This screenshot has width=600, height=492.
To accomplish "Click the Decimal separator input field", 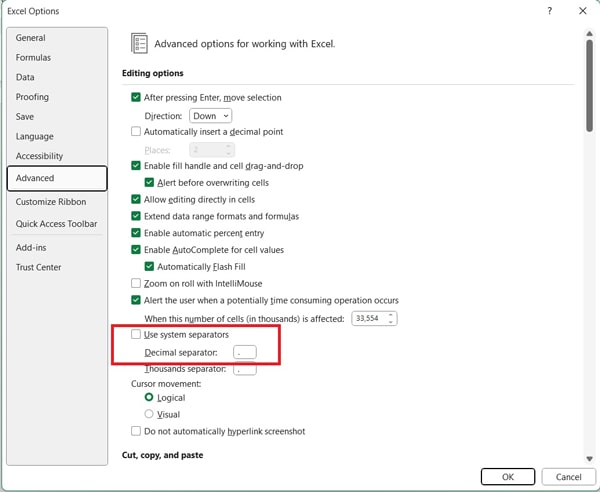I will tap(244, 352).
